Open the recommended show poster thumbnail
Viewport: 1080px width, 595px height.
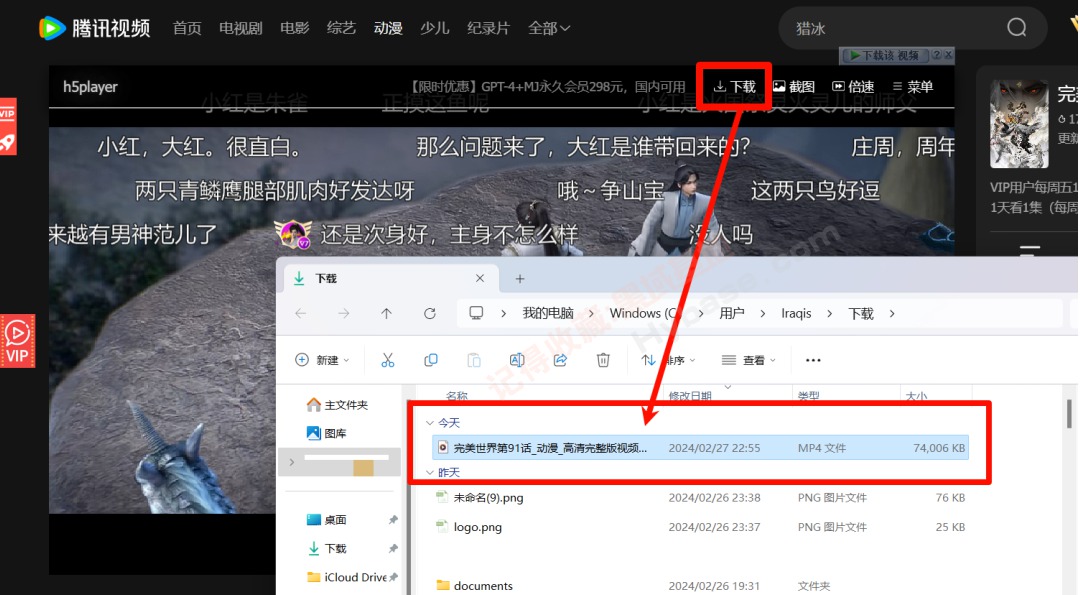(1019, 124)
